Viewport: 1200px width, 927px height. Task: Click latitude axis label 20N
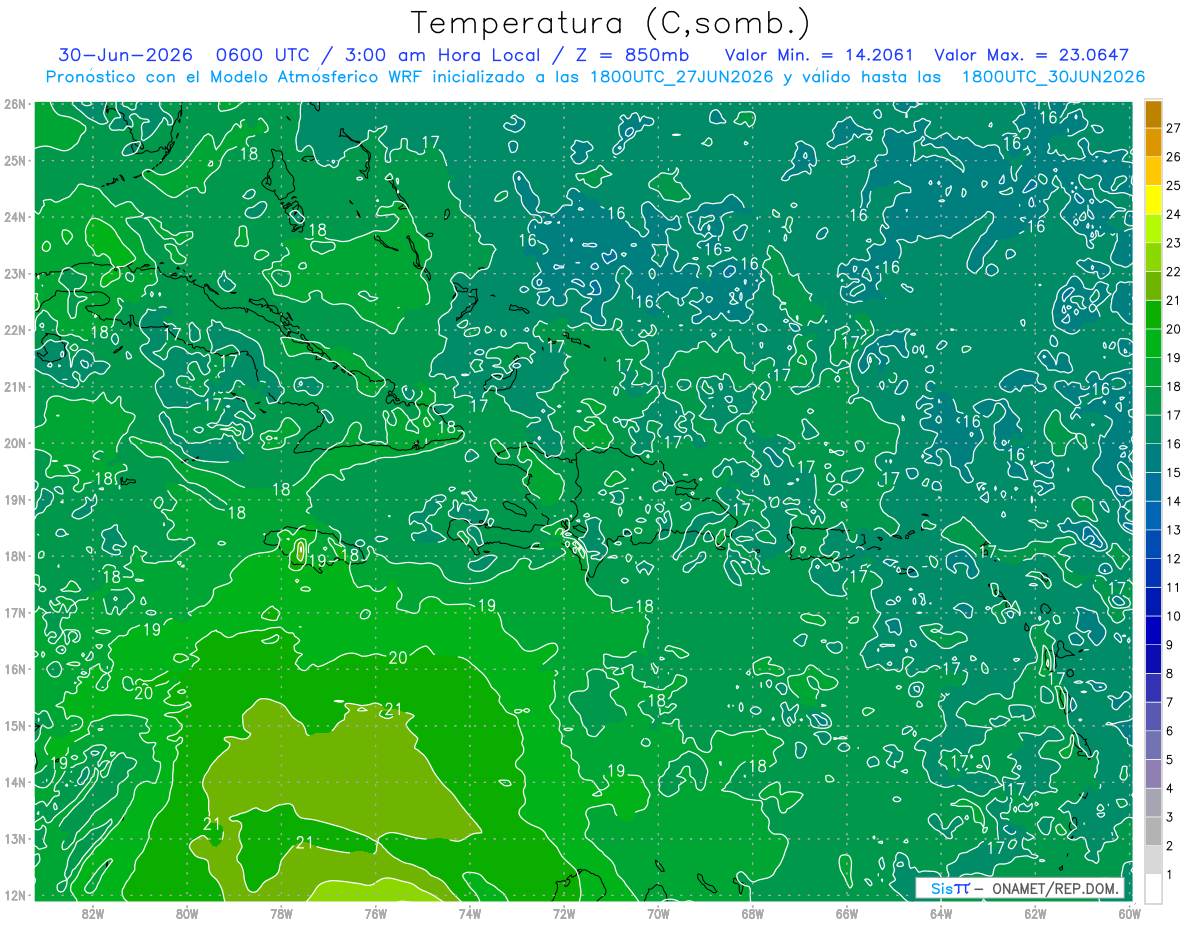click(x=16, y=443)
